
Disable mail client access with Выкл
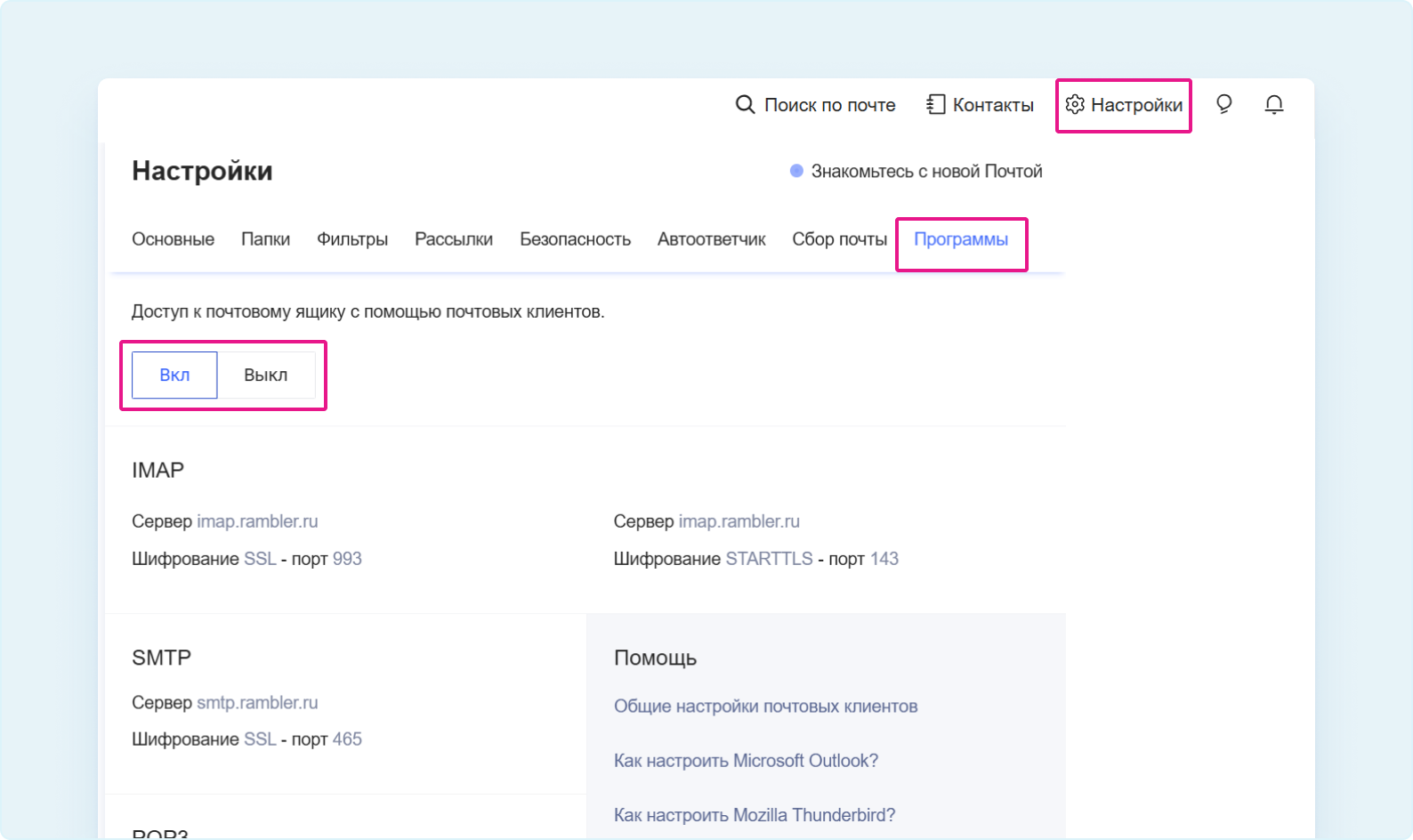pyautogui.click(x=265, y=375)
